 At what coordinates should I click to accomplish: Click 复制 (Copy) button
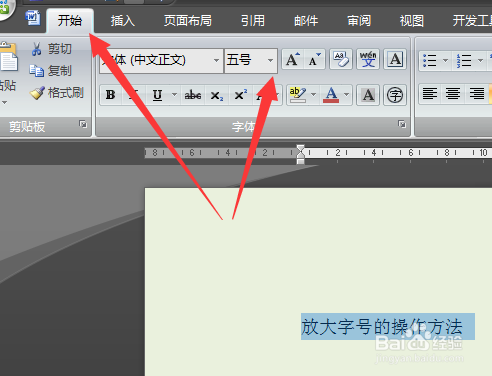tap(51, 71)
